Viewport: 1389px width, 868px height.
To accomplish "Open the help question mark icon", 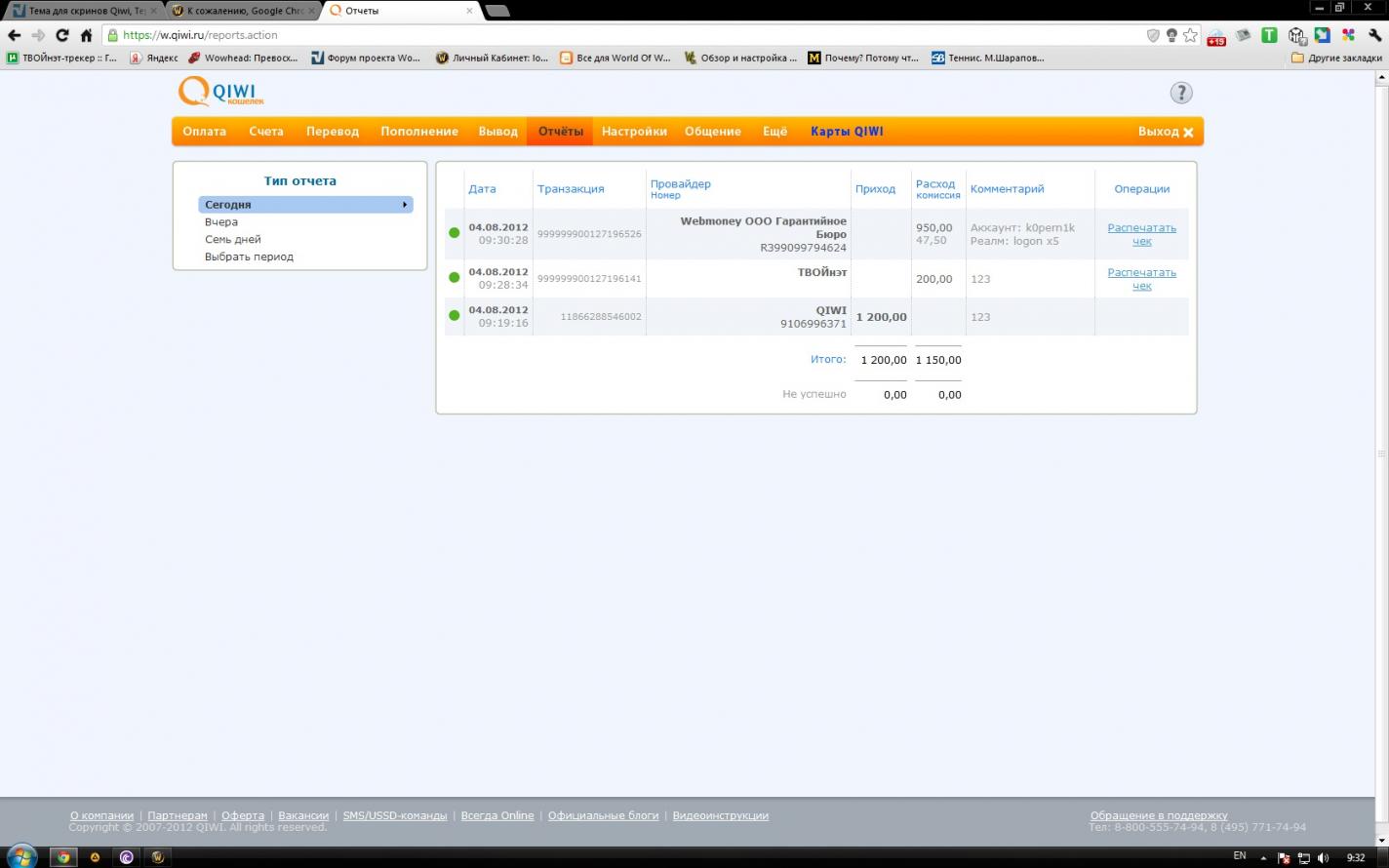I will 1180,93.
